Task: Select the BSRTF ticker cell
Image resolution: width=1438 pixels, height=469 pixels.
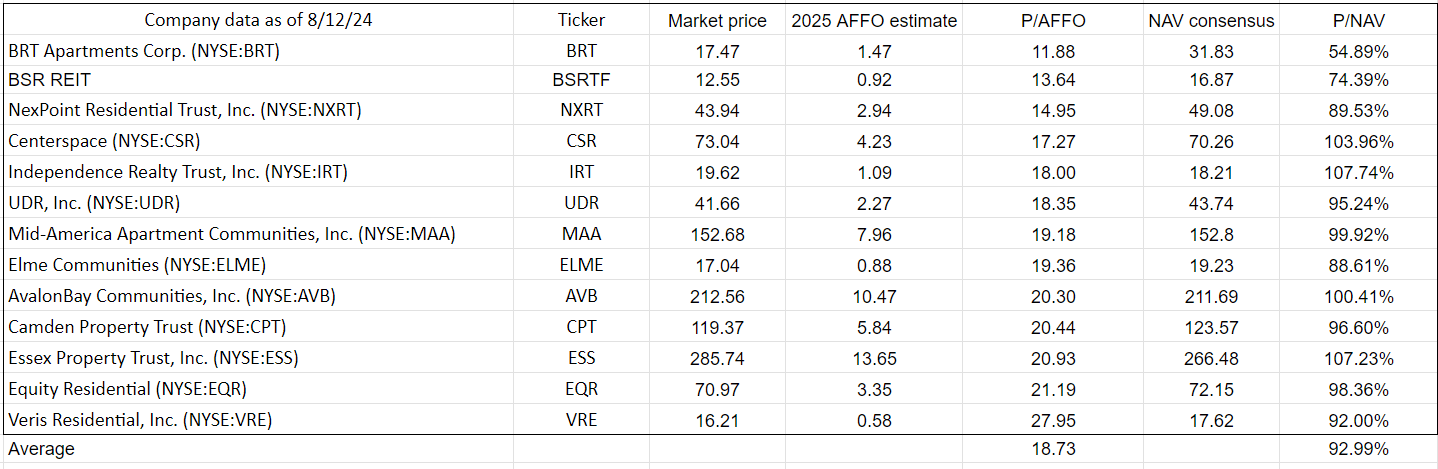Action: pyautogui.click(x=581, y=80)
